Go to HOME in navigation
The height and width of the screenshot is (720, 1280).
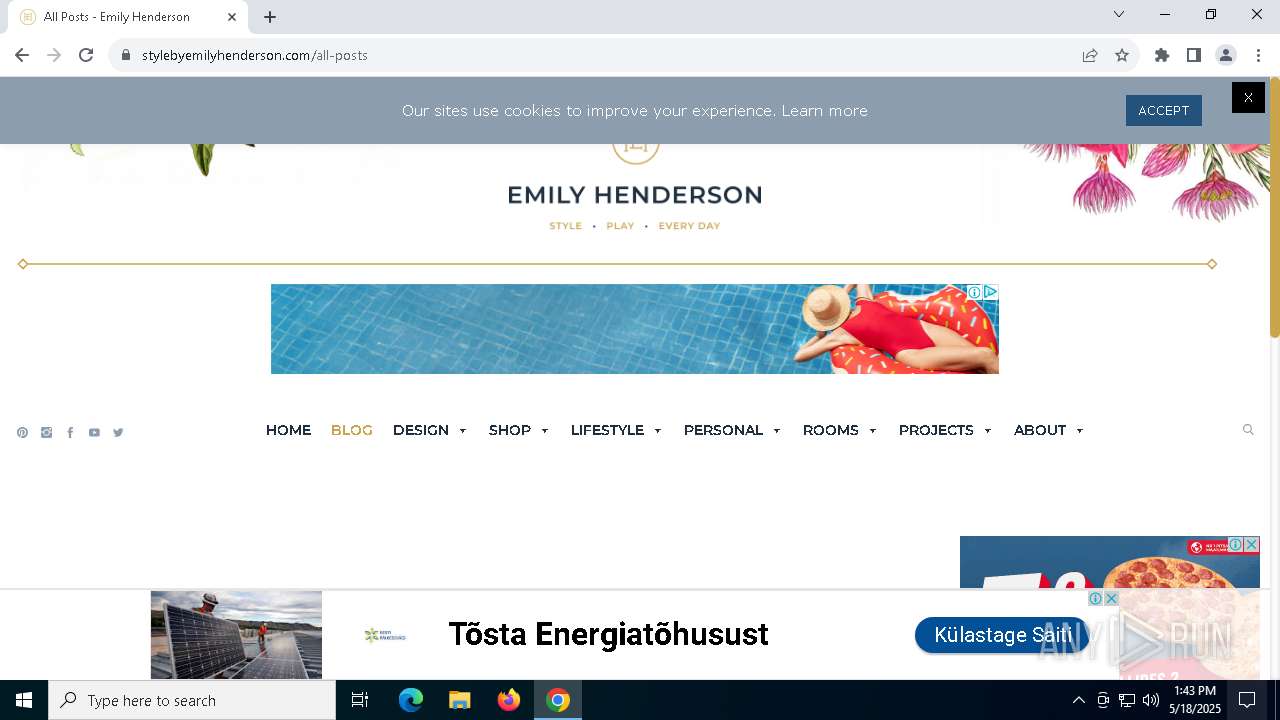[288, 430]
